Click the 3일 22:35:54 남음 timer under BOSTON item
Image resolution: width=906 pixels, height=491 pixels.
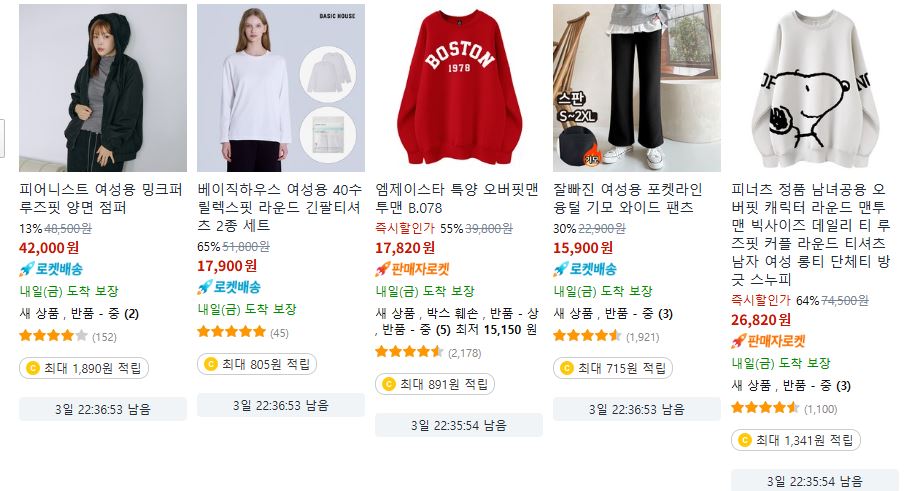pos(459,425)
